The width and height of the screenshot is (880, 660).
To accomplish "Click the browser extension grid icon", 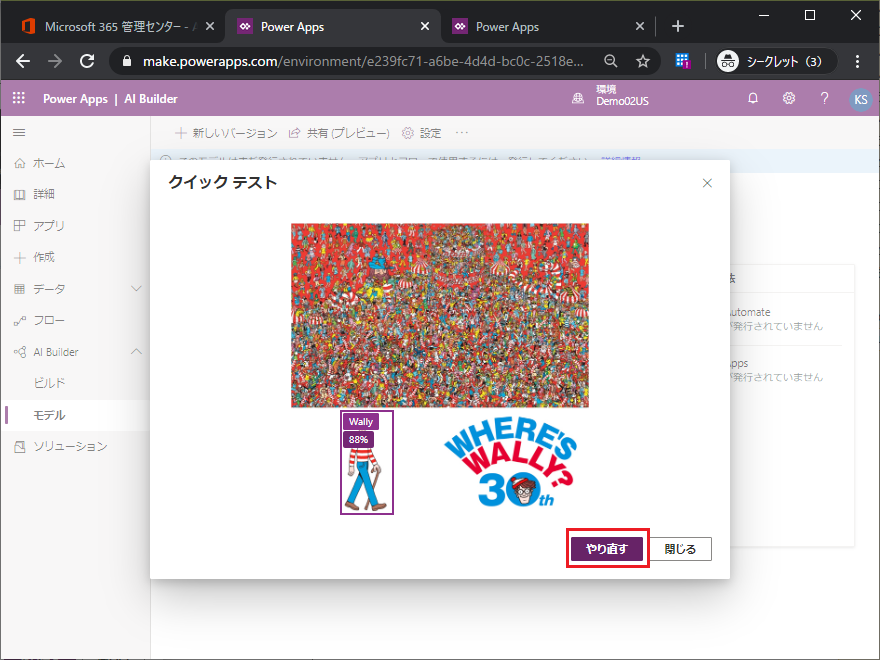I will [x=682, y=61].
